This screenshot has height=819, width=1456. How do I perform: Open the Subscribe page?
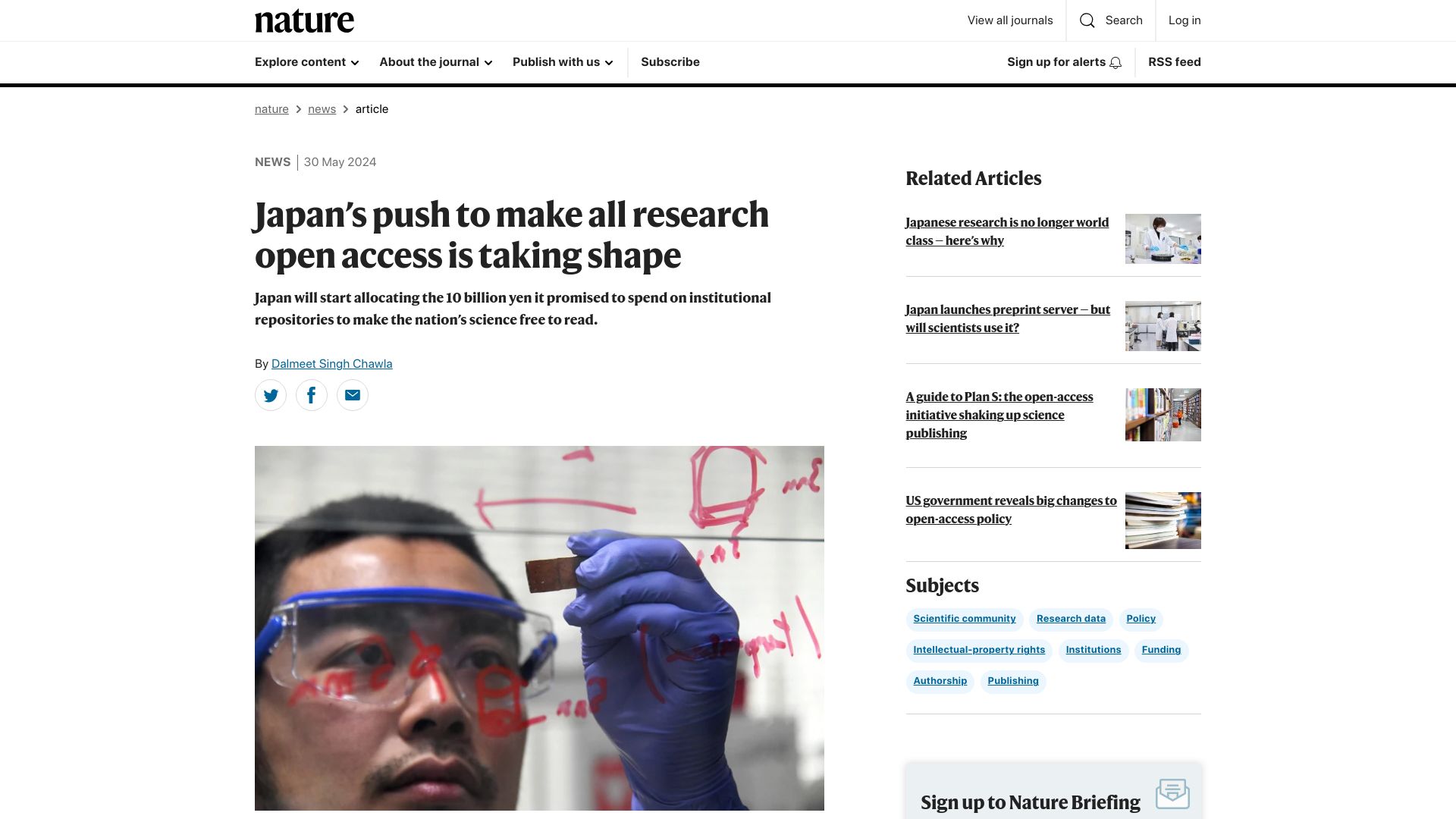pyautogui.click(x=670, y=62)
